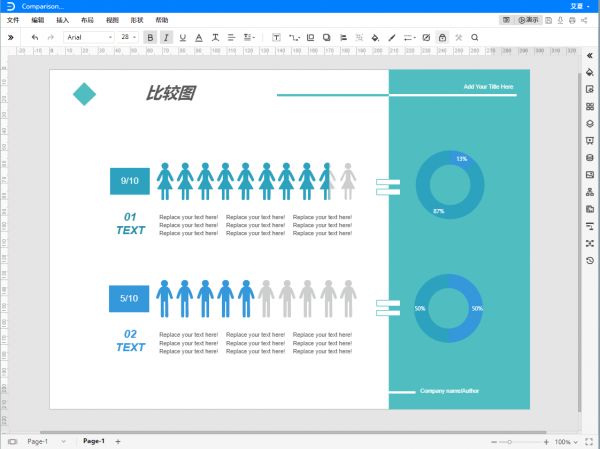Select the Page-1 tab at bottom
Viewport: 600px width, 449px height.
(94, 441)
